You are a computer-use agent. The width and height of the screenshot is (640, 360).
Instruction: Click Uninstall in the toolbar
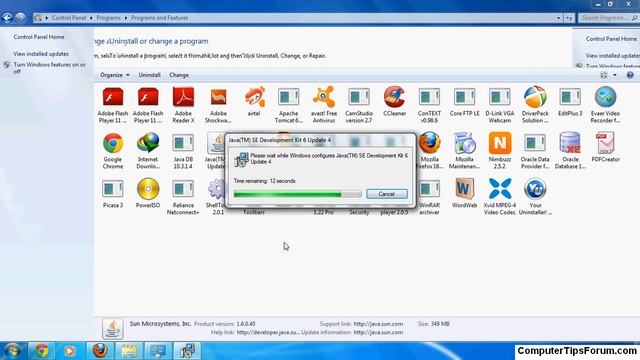tap(149, 75)
